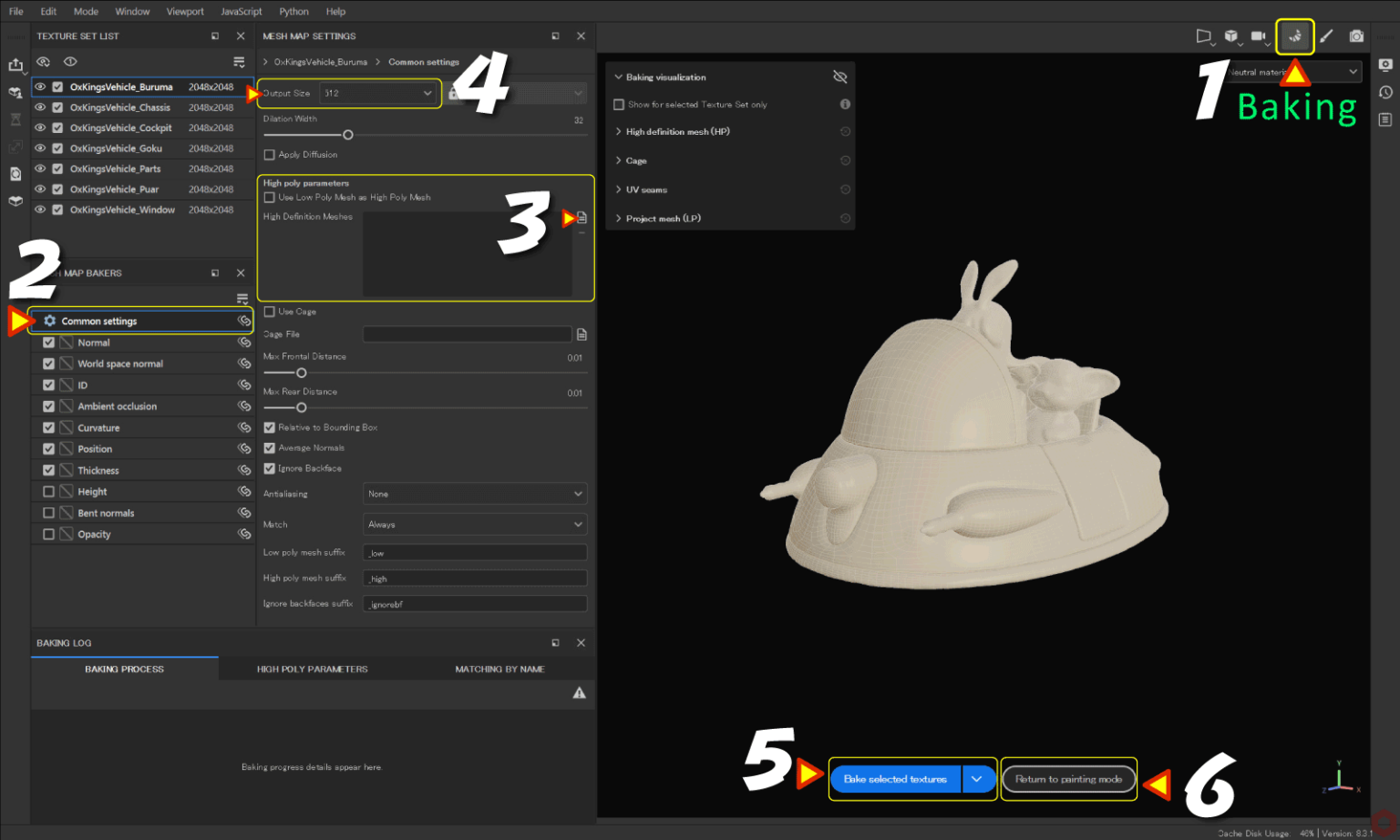Viewport: 1400px width, 840px height.
Task: Click Return to painting mode
Action: click(1067, 779)
